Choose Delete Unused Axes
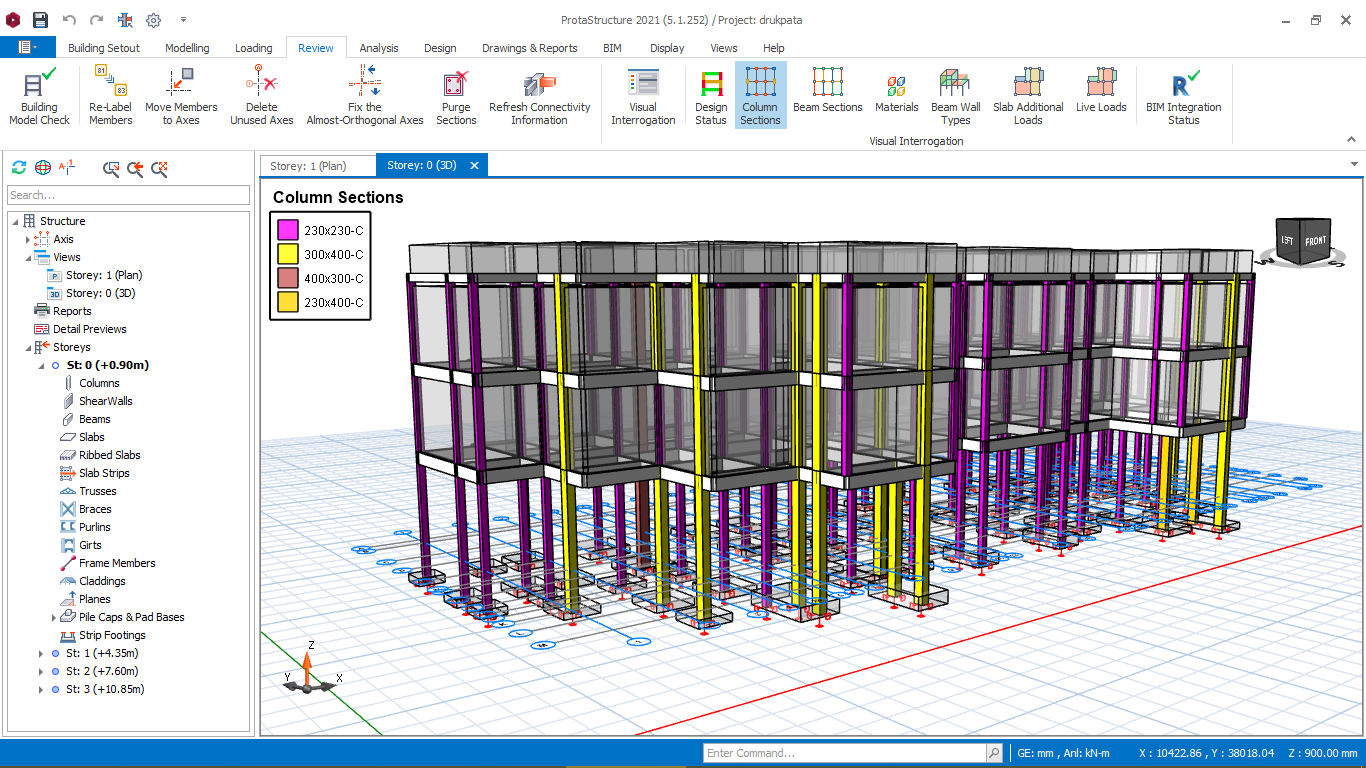 pyautogui.click(x=262, y=97)
